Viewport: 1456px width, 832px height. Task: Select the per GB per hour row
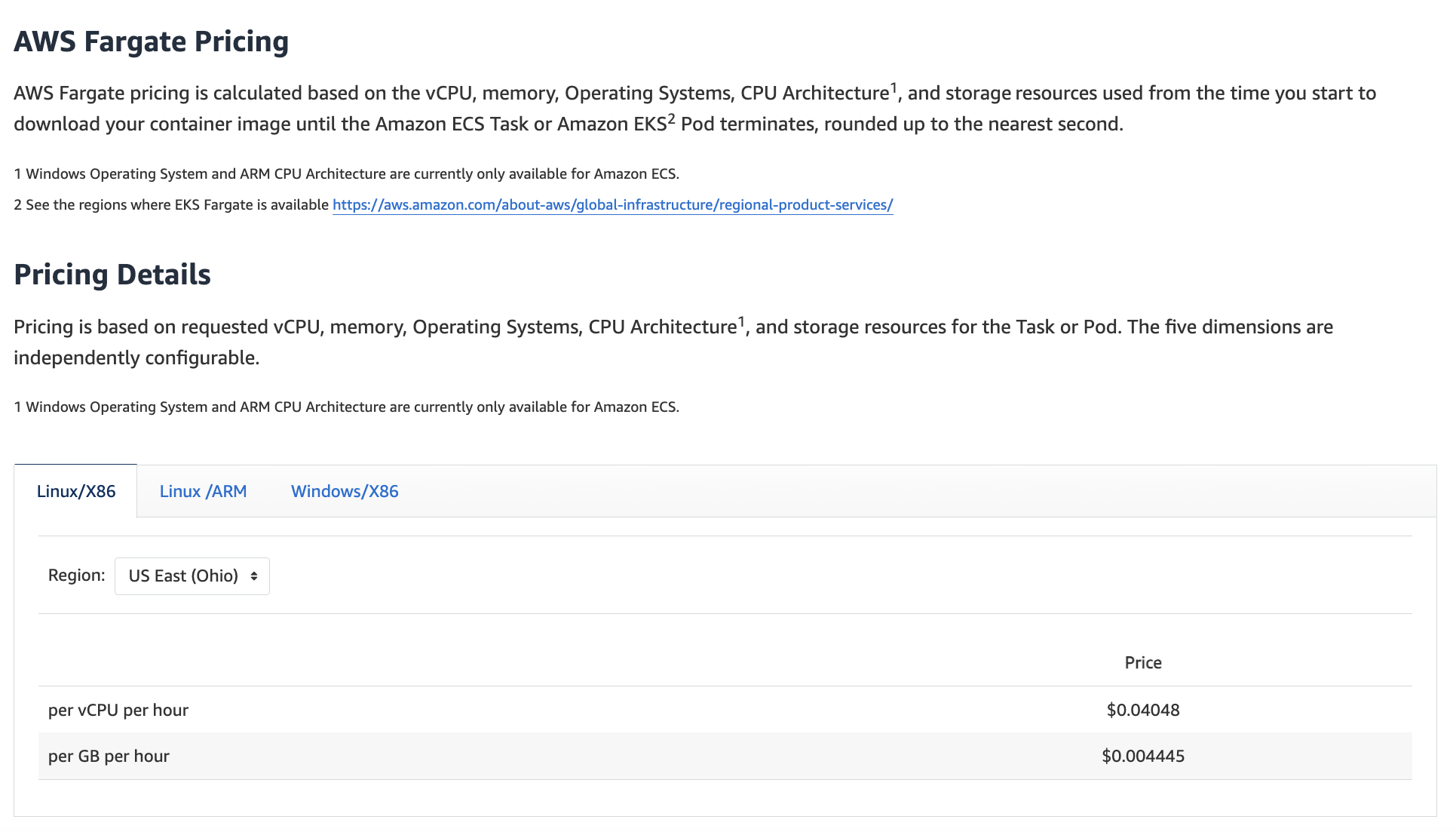pyautogui.click(x=109, y=756)
